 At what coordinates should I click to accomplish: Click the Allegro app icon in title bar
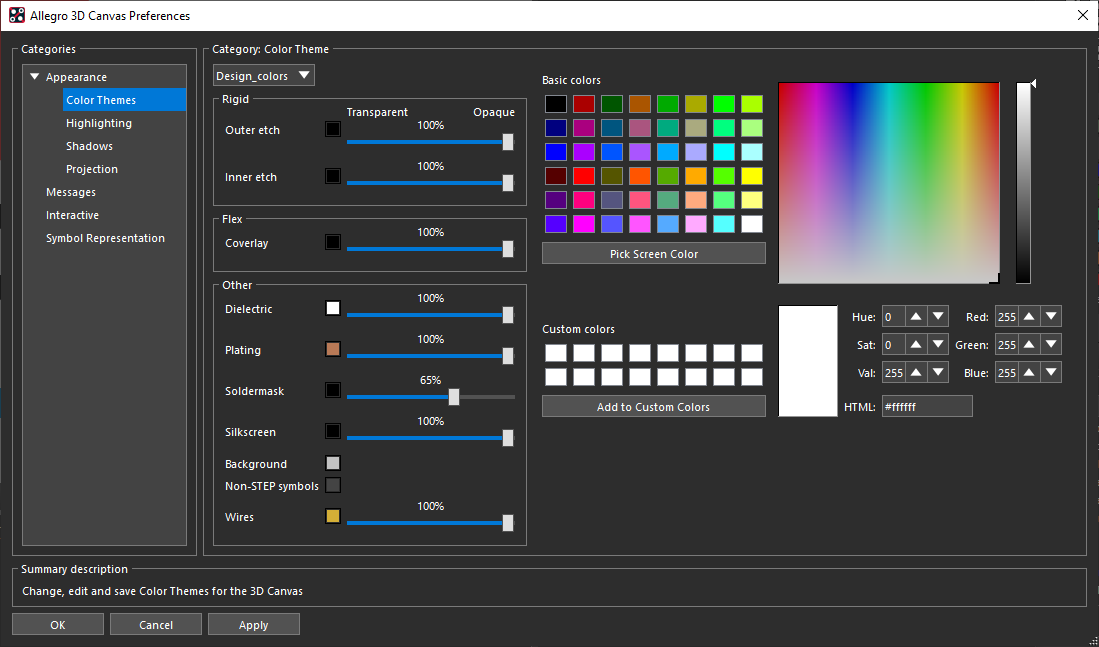(x=17, y=15)
